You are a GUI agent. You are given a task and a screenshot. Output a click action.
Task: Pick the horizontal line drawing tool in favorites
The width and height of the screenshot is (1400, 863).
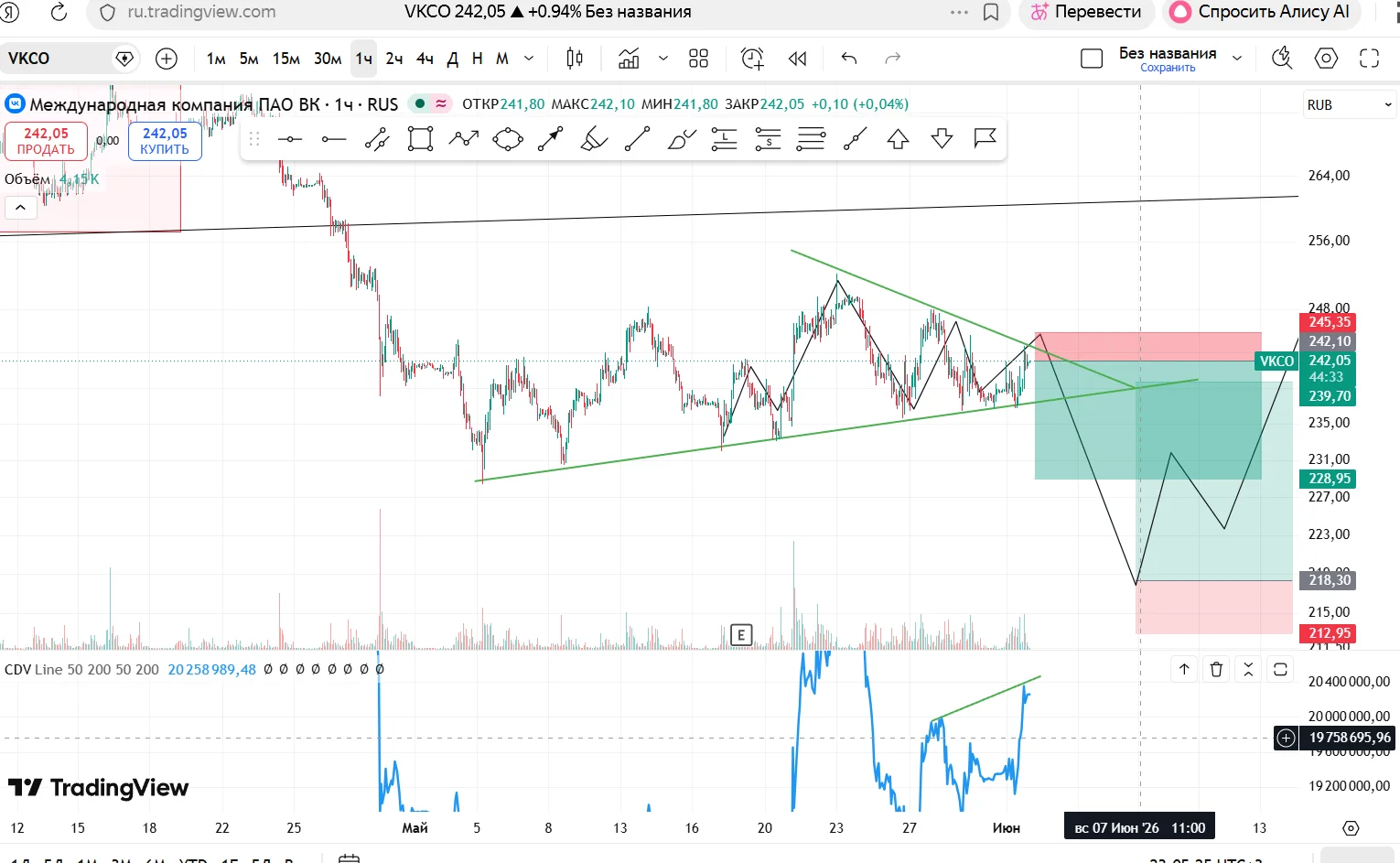pyautogui.click(x=290, y=139)
